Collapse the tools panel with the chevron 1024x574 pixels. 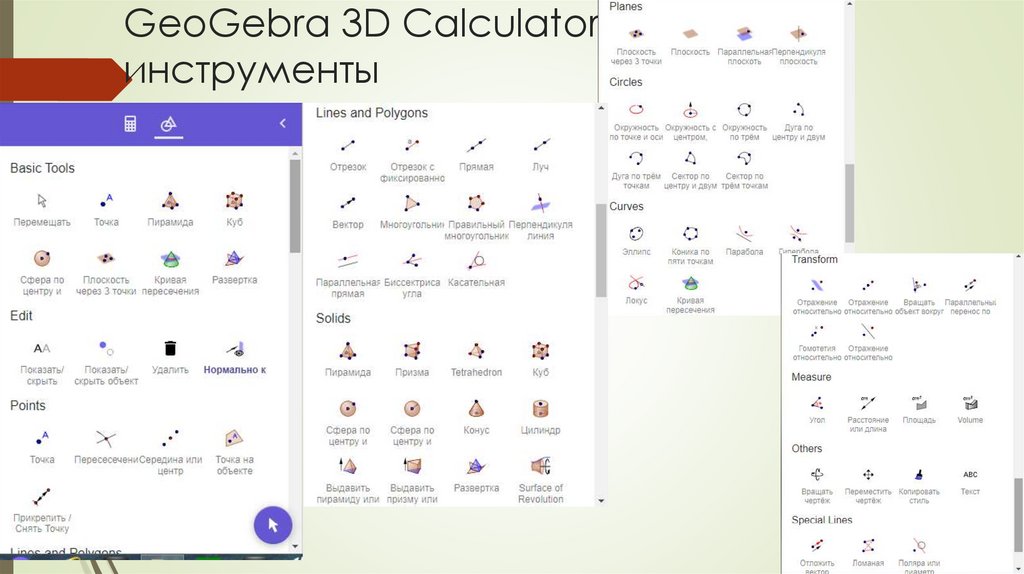click(282, 123)
